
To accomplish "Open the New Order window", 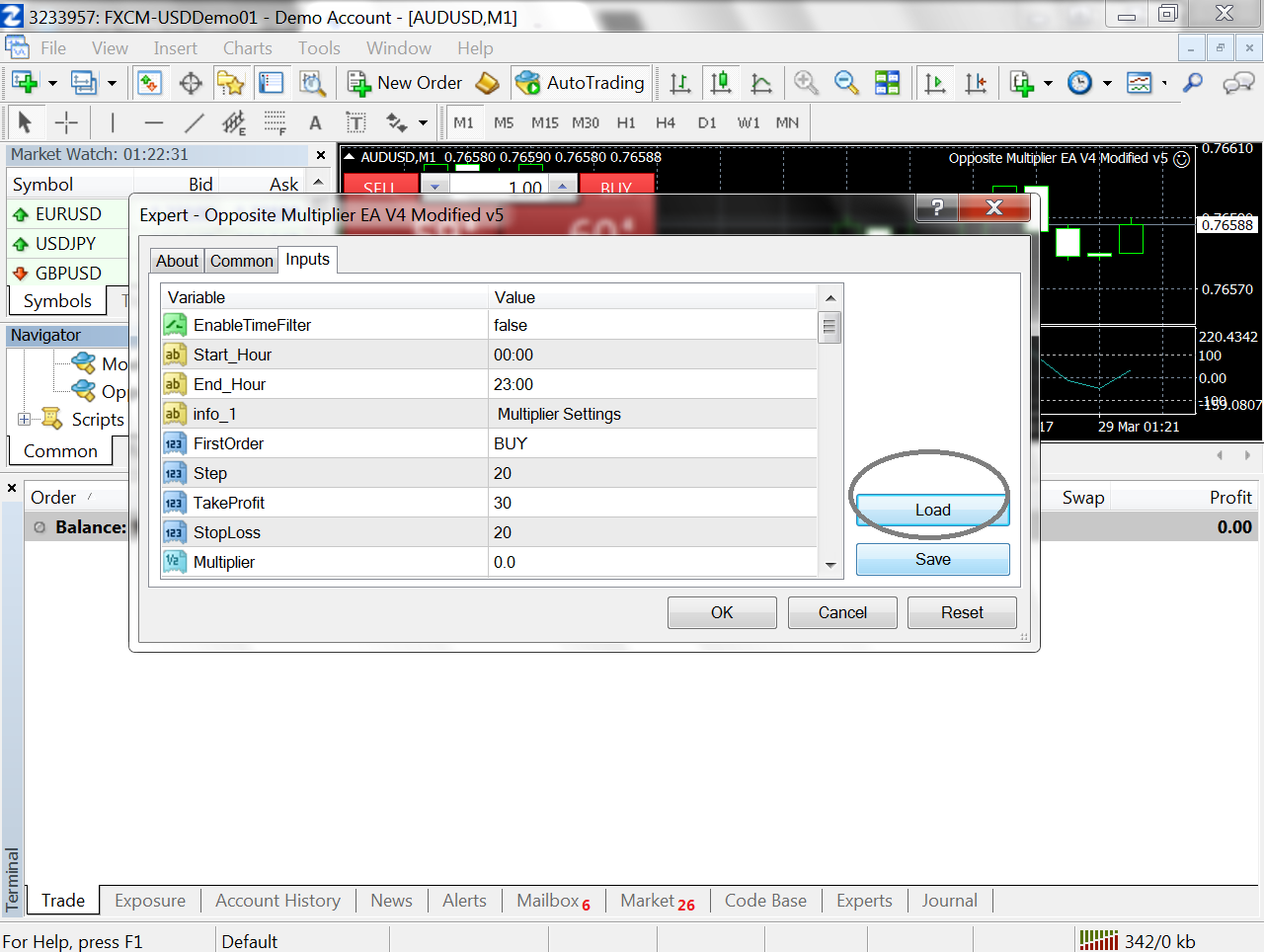I will click(405, 83).
